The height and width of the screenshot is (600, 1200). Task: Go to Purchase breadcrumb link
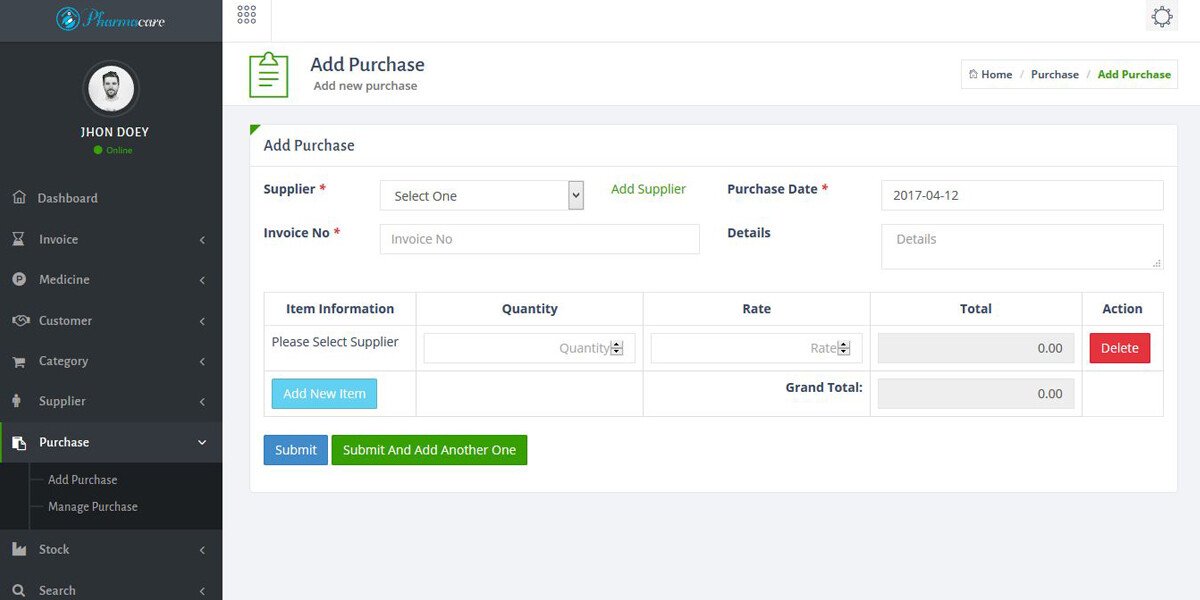click(1055, 74)
